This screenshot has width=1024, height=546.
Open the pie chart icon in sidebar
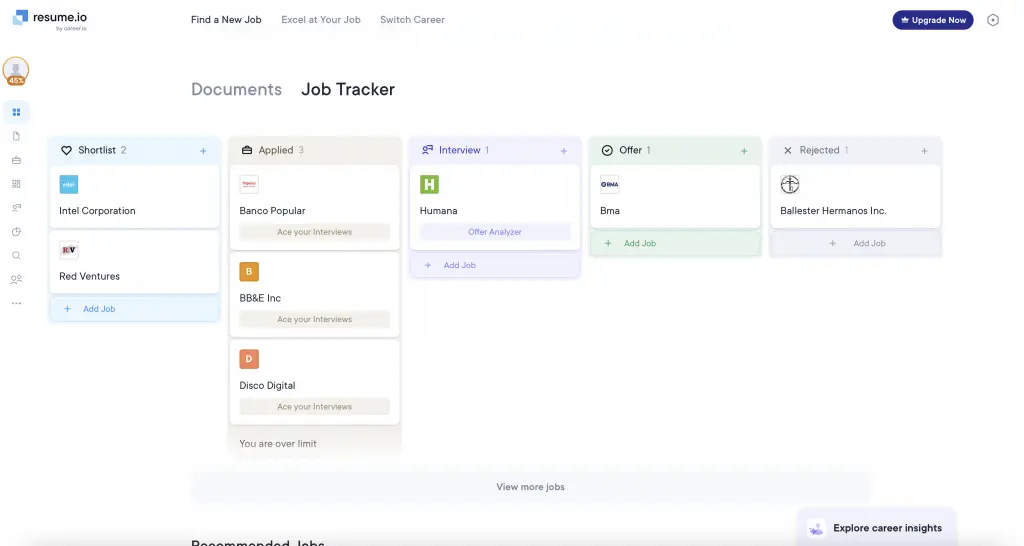point(16,231)
